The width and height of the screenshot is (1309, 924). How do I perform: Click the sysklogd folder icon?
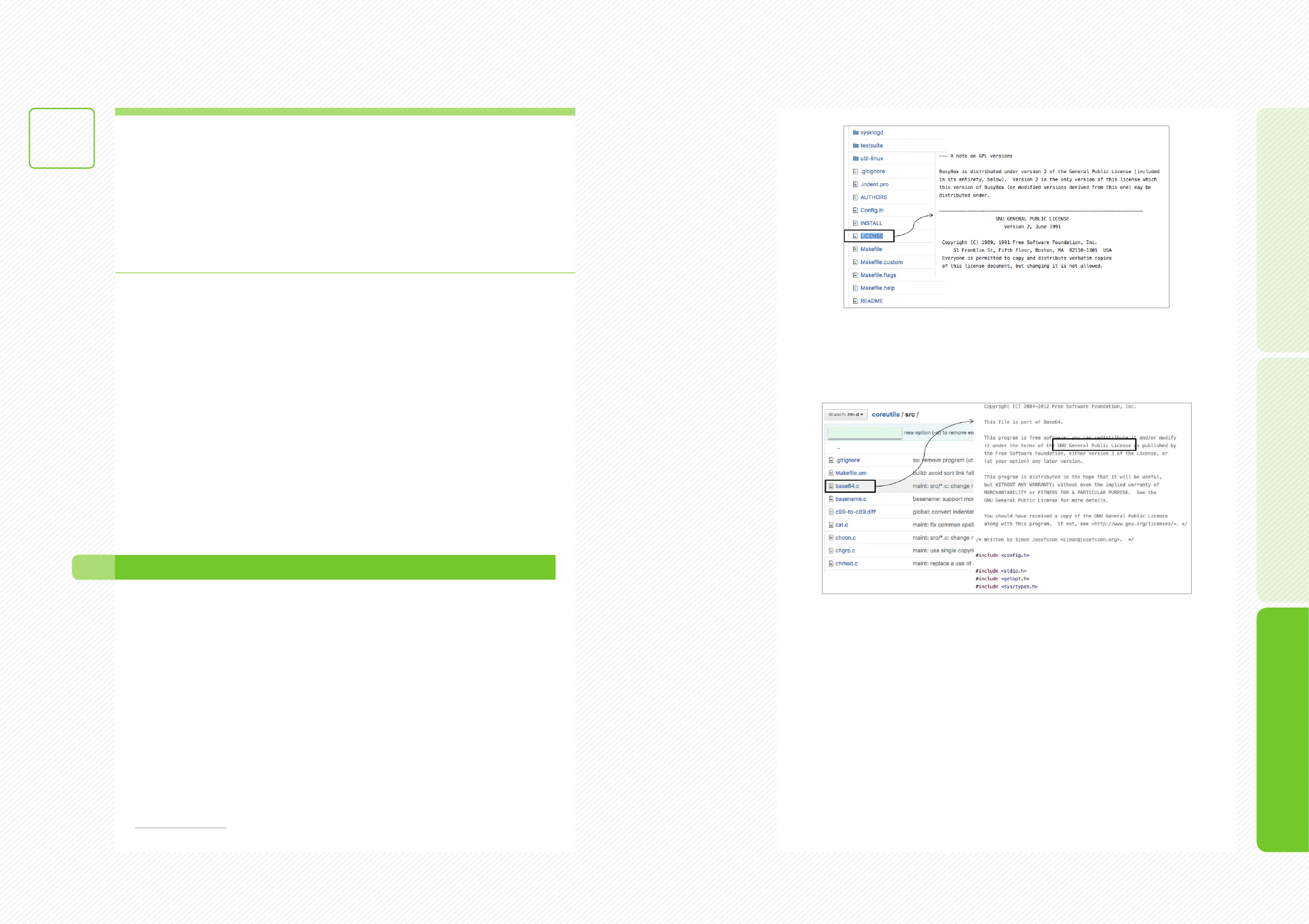coord(856,133)
